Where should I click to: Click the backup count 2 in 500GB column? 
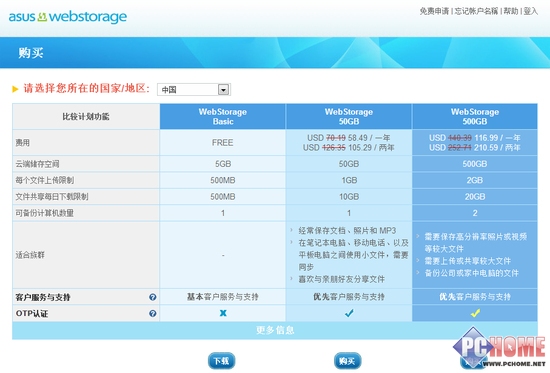tap(475, 213)
